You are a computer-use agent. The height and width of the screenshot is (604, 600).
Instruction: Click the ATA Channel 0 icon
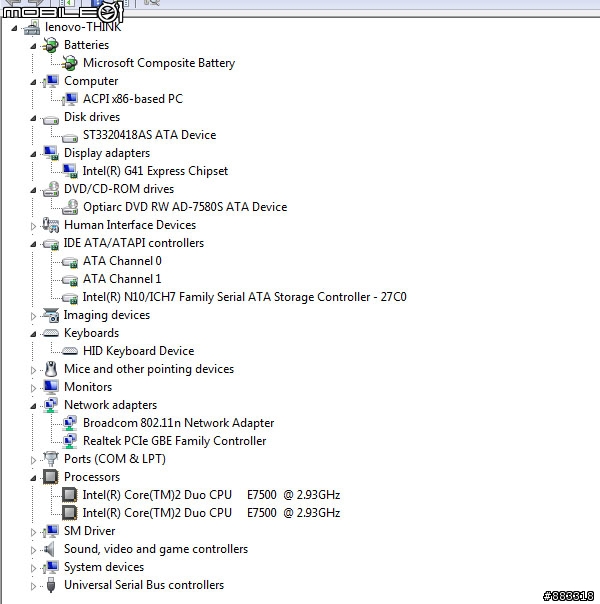click(x=69, y=262)
